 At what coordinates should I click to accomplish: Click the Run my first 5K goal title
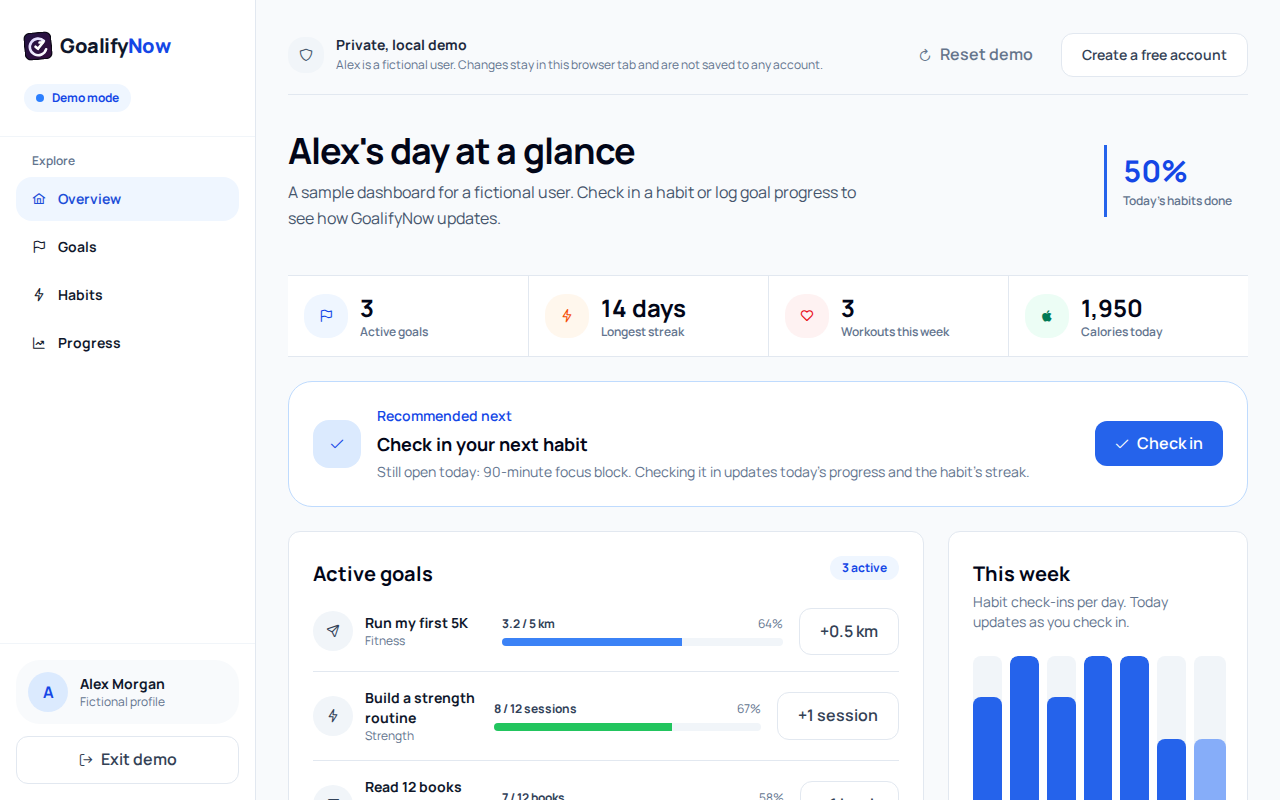416,623
